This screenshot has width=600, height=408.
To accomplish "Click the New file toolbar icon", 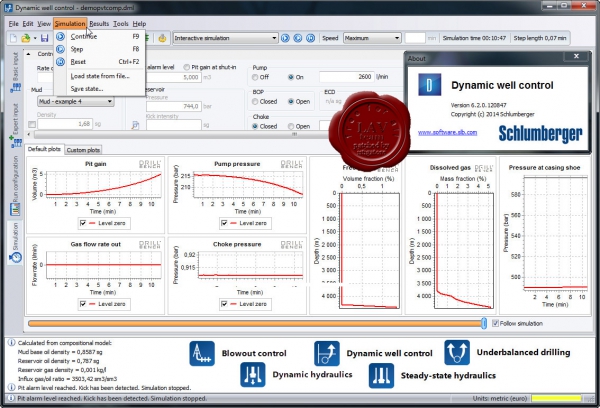I will (x=13, y=38).
